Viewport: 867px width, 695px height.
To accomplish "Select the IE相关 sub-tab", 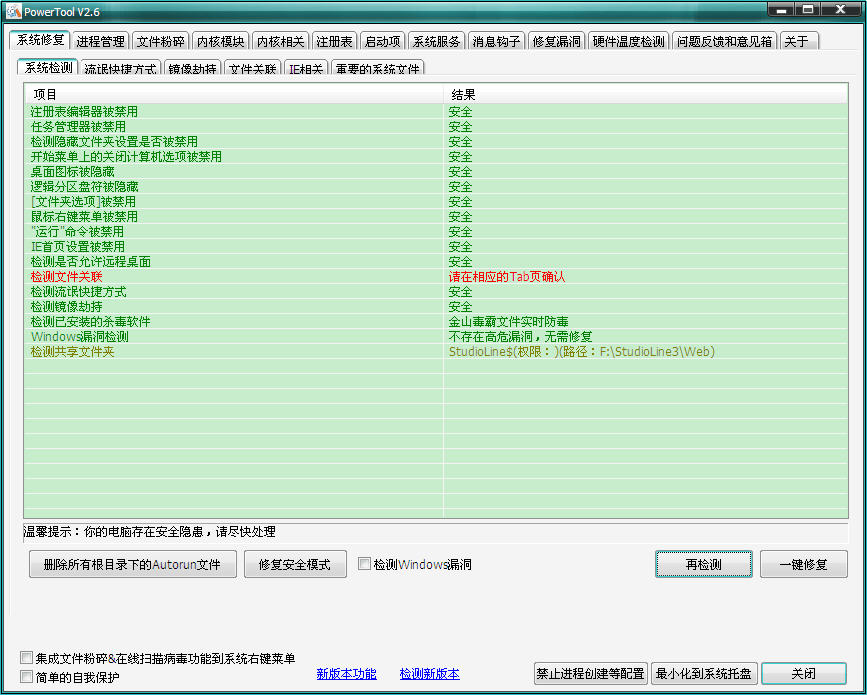I will coord(306,68).
